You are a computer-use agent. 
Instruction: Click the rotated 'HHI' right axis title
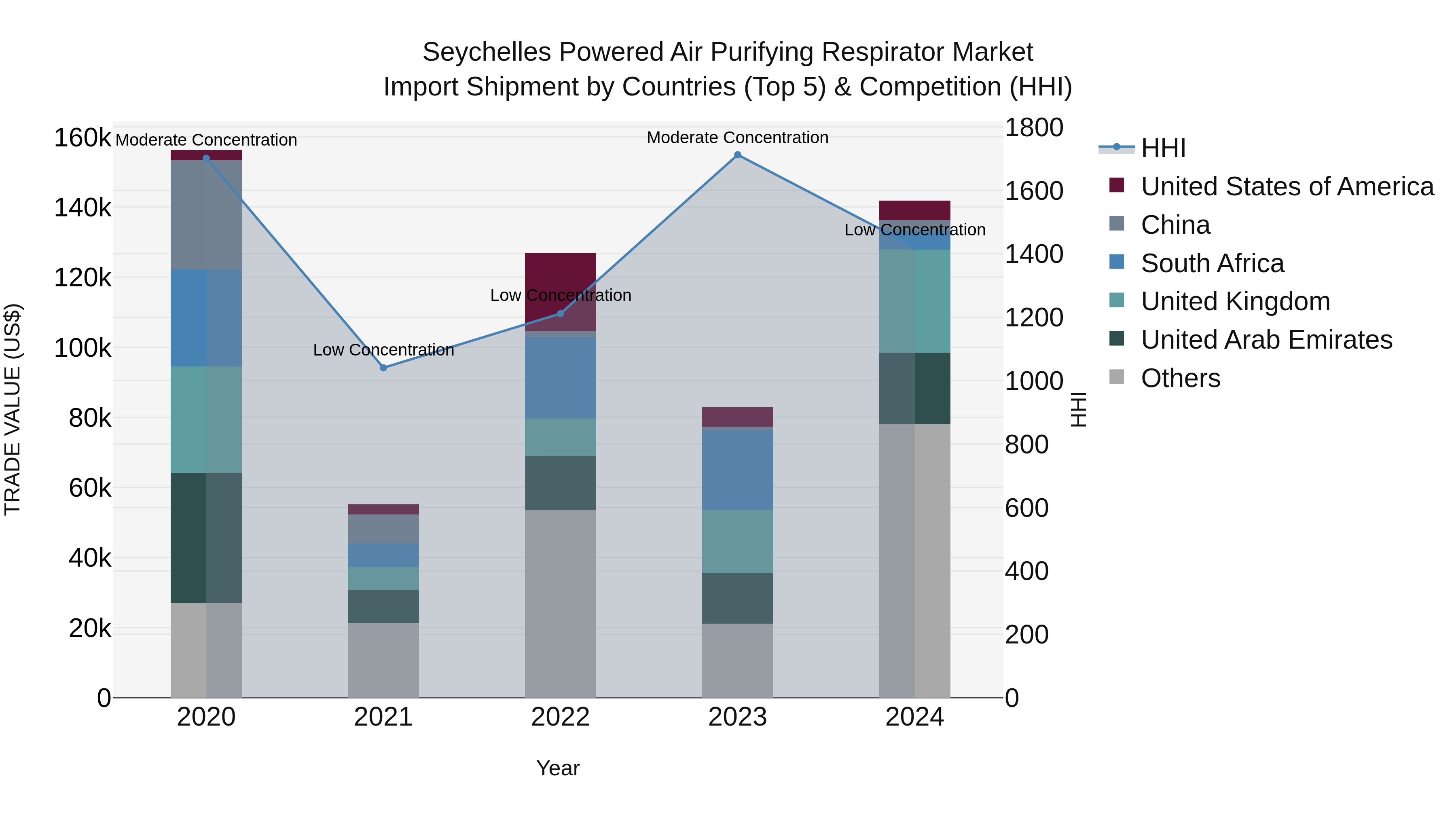[1078, 409]
